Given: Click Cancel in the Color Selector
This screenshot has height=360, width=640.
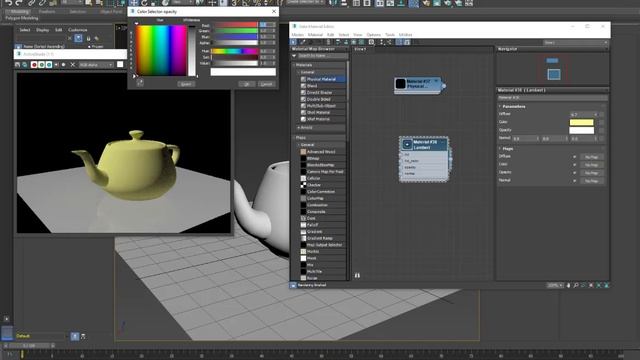Looking at the screenshot, I should pos(267,84).
